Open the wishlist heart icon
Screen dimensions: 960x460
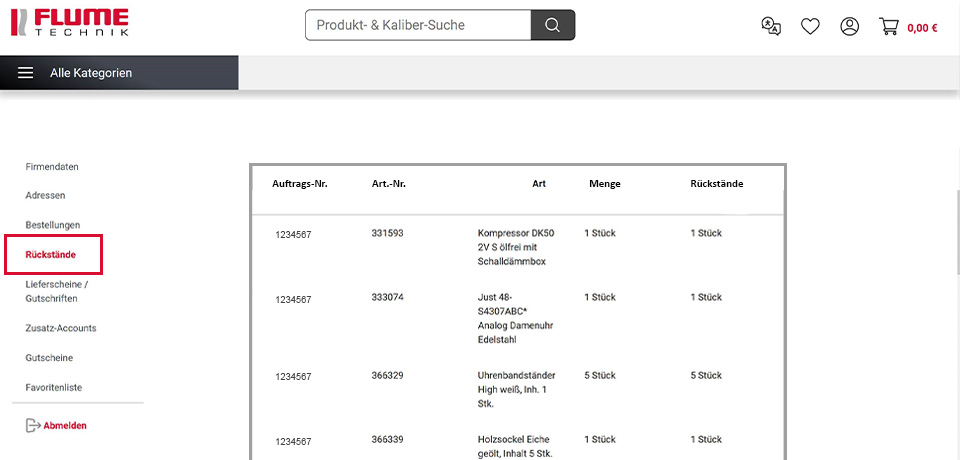click(x=810, y=26)
